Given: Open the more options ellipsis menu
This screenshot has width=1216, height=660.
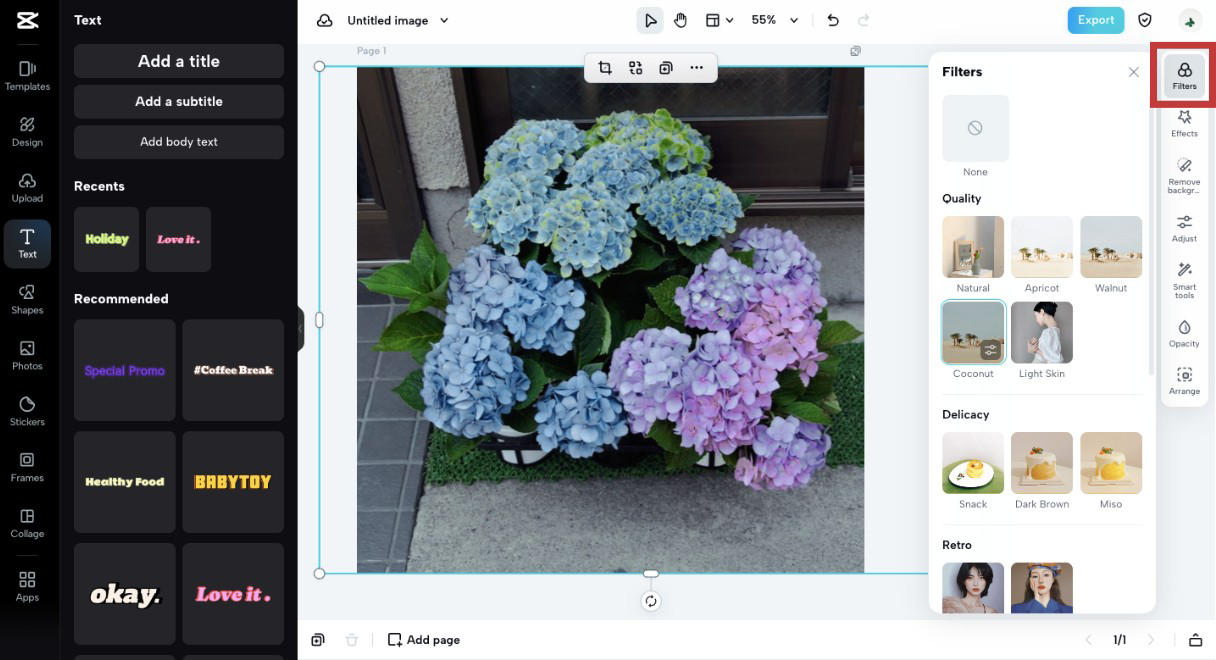Looking at the screenshot, I should 697,68.
